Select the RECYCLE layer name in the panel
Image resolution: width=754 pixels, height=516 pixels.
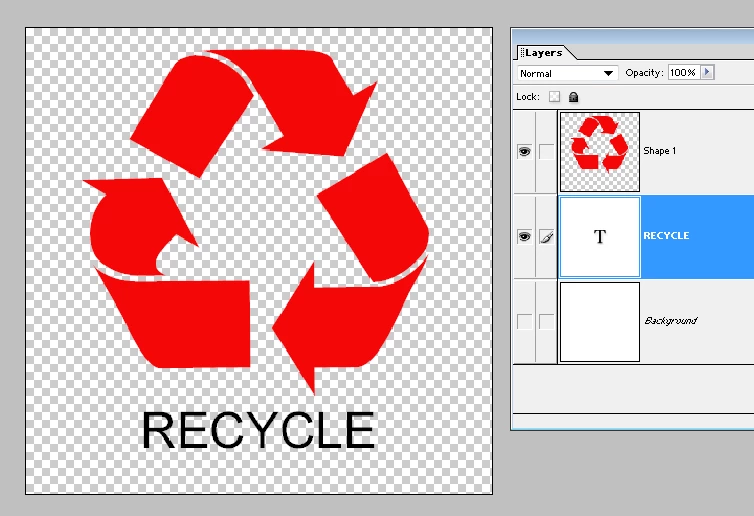(666, 236)
